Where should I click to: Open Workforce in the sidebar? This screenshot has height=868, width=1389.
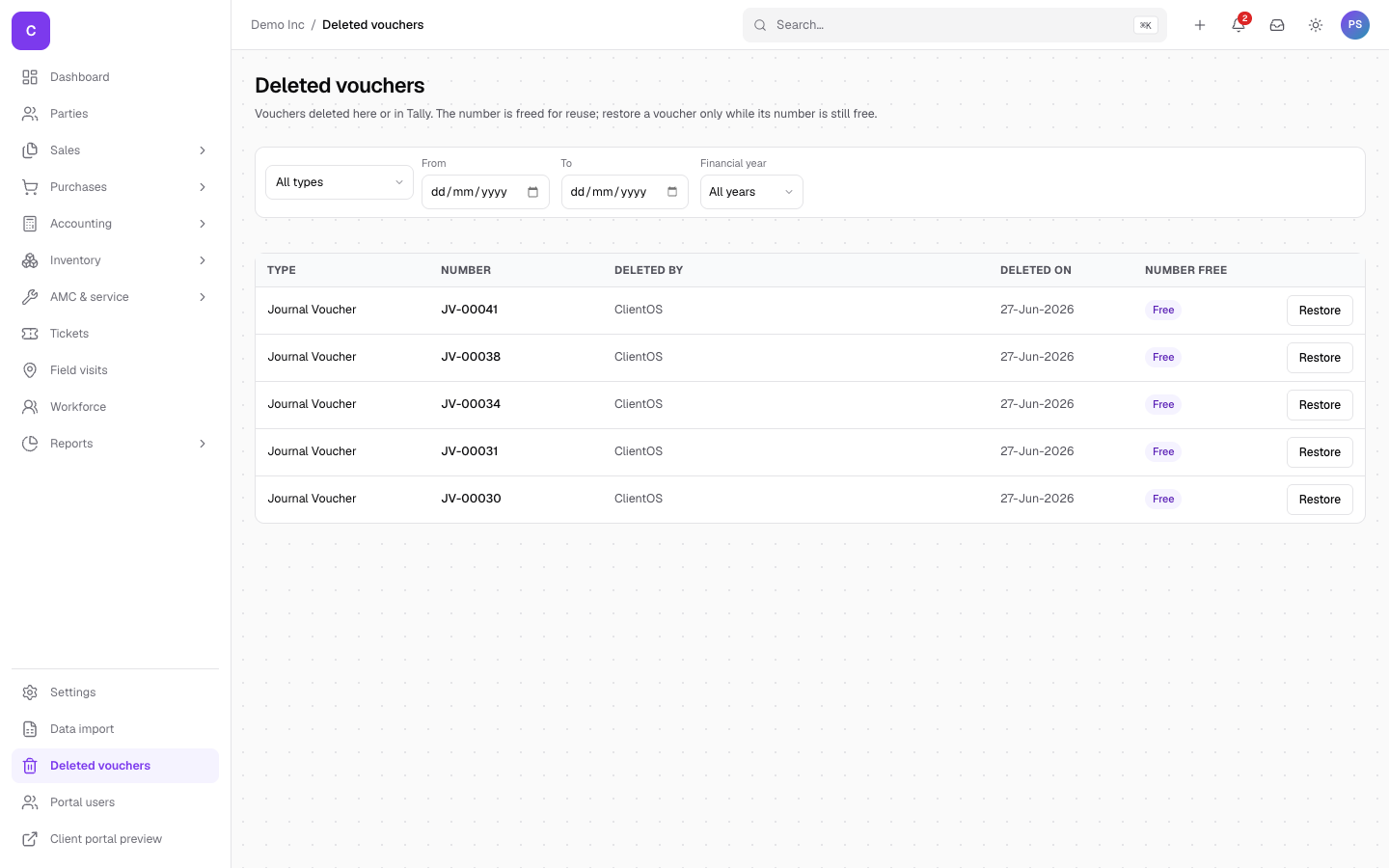115,407
